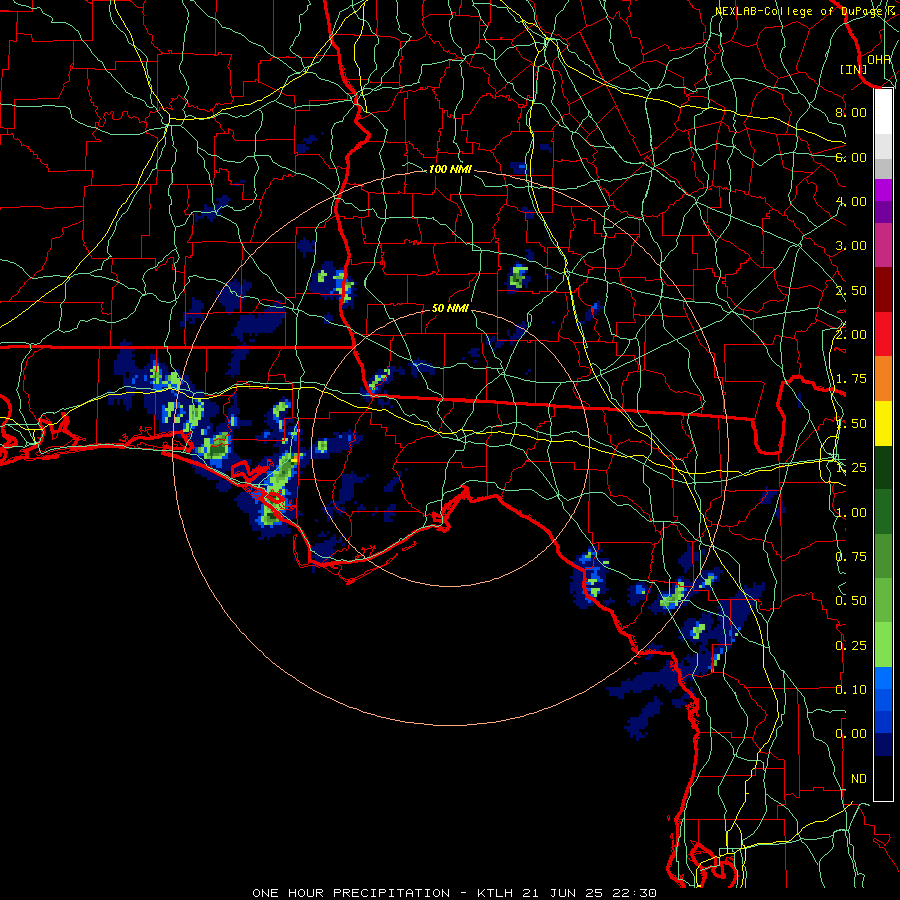Image resolution: width=900 pixels, height=900 pixels.
Task: Select the 2.50 legend value
Action: point(851,290)
